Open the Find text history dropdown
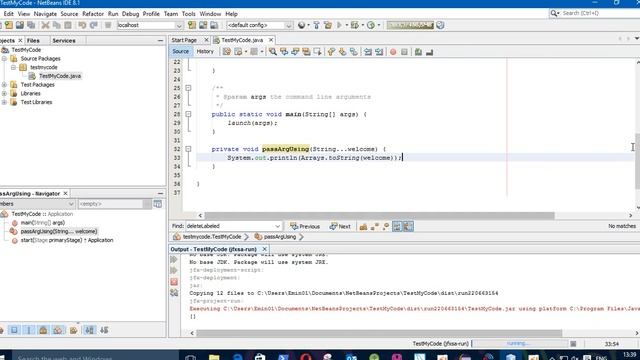640x360 pixels. 278,226
